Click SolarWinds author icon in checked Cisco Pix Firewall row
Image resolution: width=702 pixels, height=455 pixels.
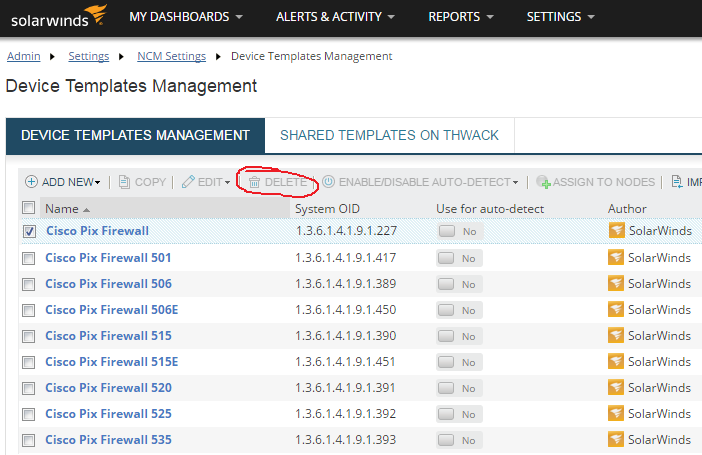(617, 231)
